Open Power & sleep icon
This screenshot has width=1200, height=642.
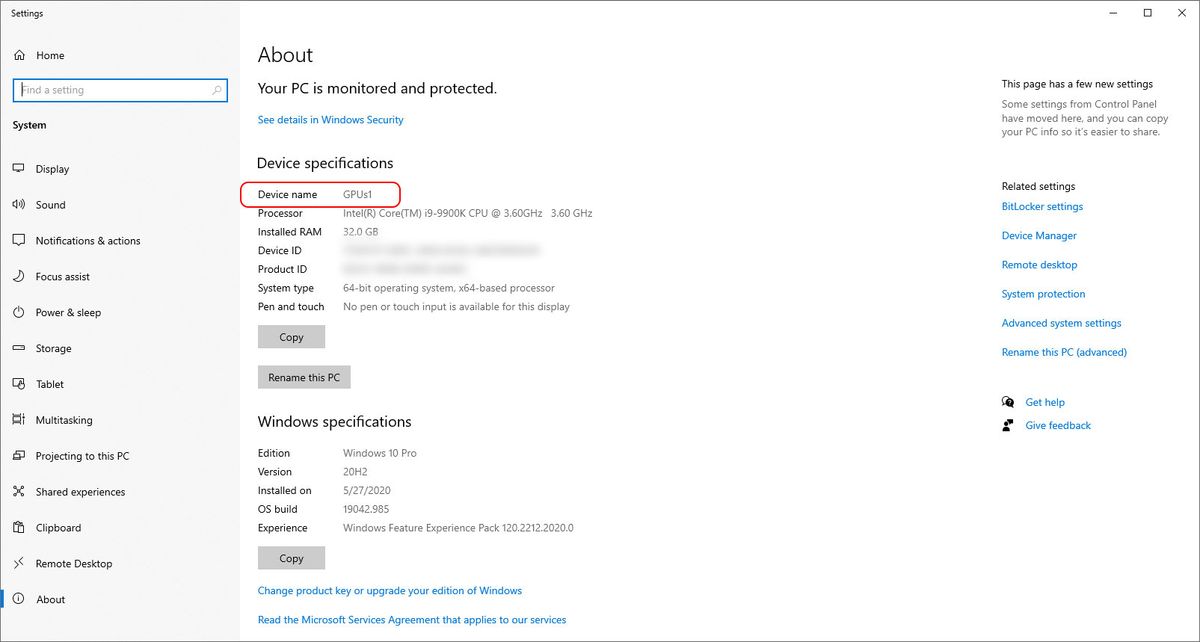[x=18, y=313]
